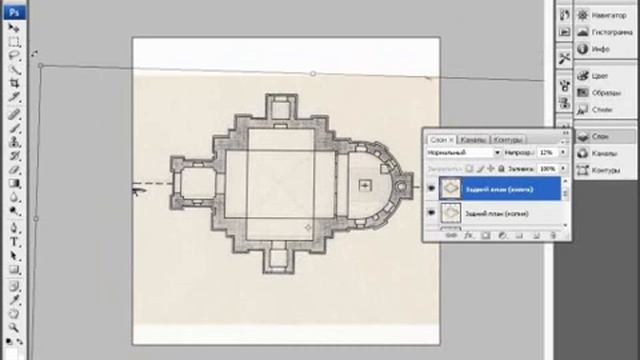The height and width of the screenshot is (360, 640).
Task: Open the fill slider arrow
Action: tap(563, 169)
